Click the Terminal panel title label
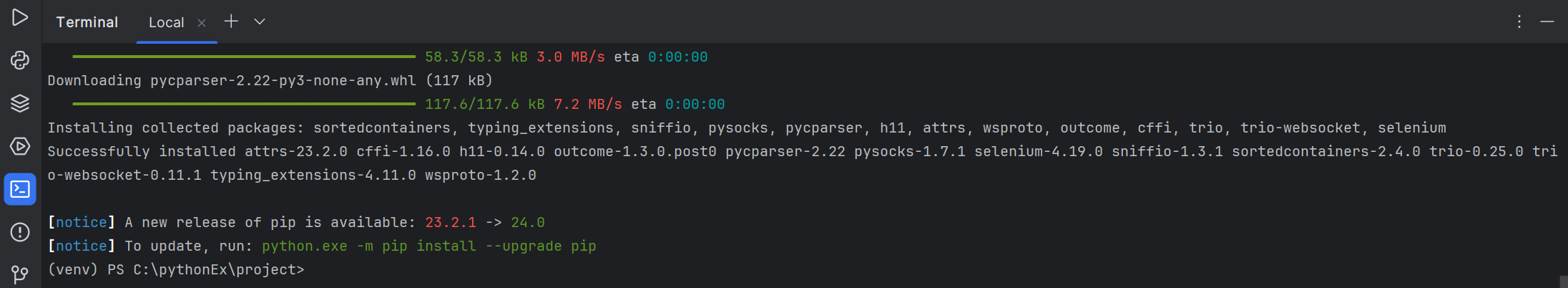The height and width of the screenshot is (288, 1568). [87, 22]
